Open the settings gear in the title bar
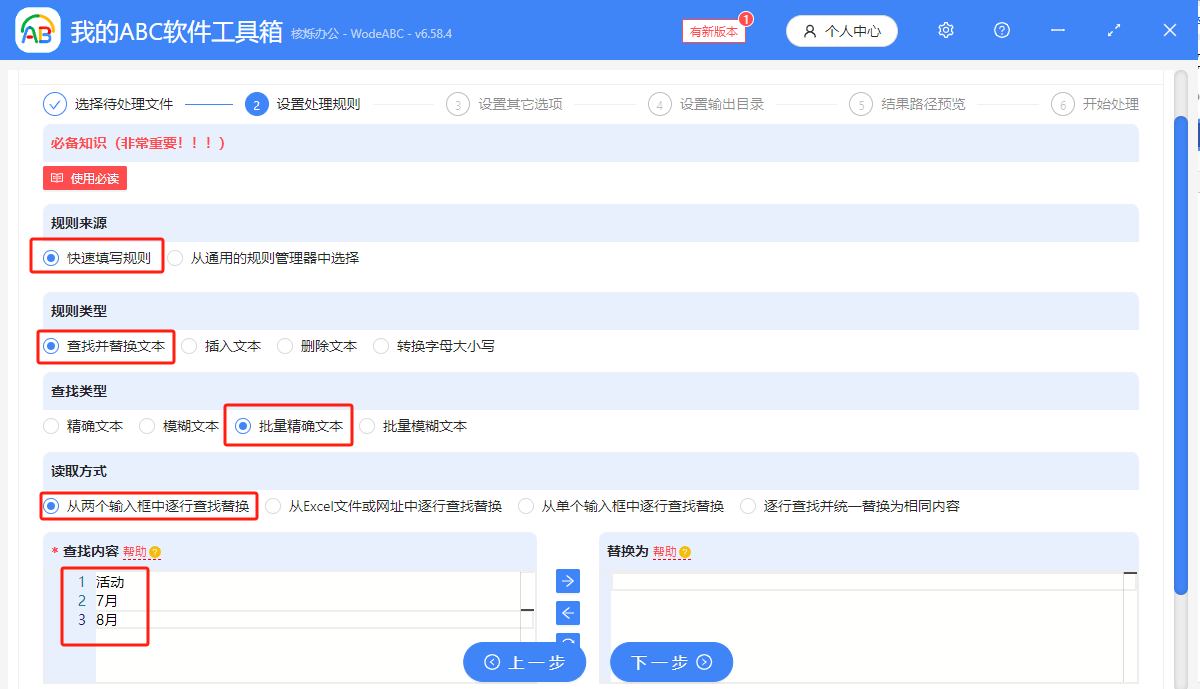 [x=945, y=30]
